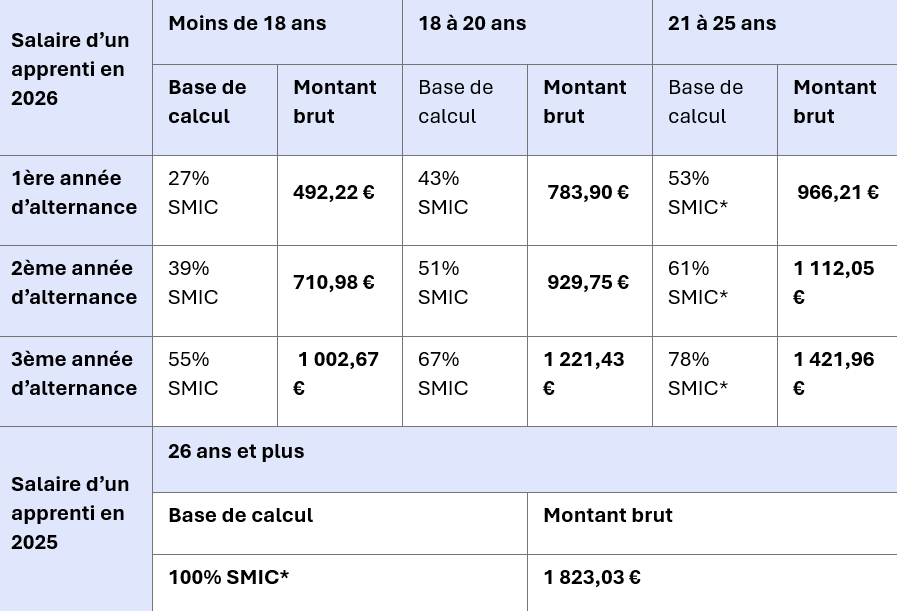Select the "2ème année d'alternance" row label

click(74, 283)
